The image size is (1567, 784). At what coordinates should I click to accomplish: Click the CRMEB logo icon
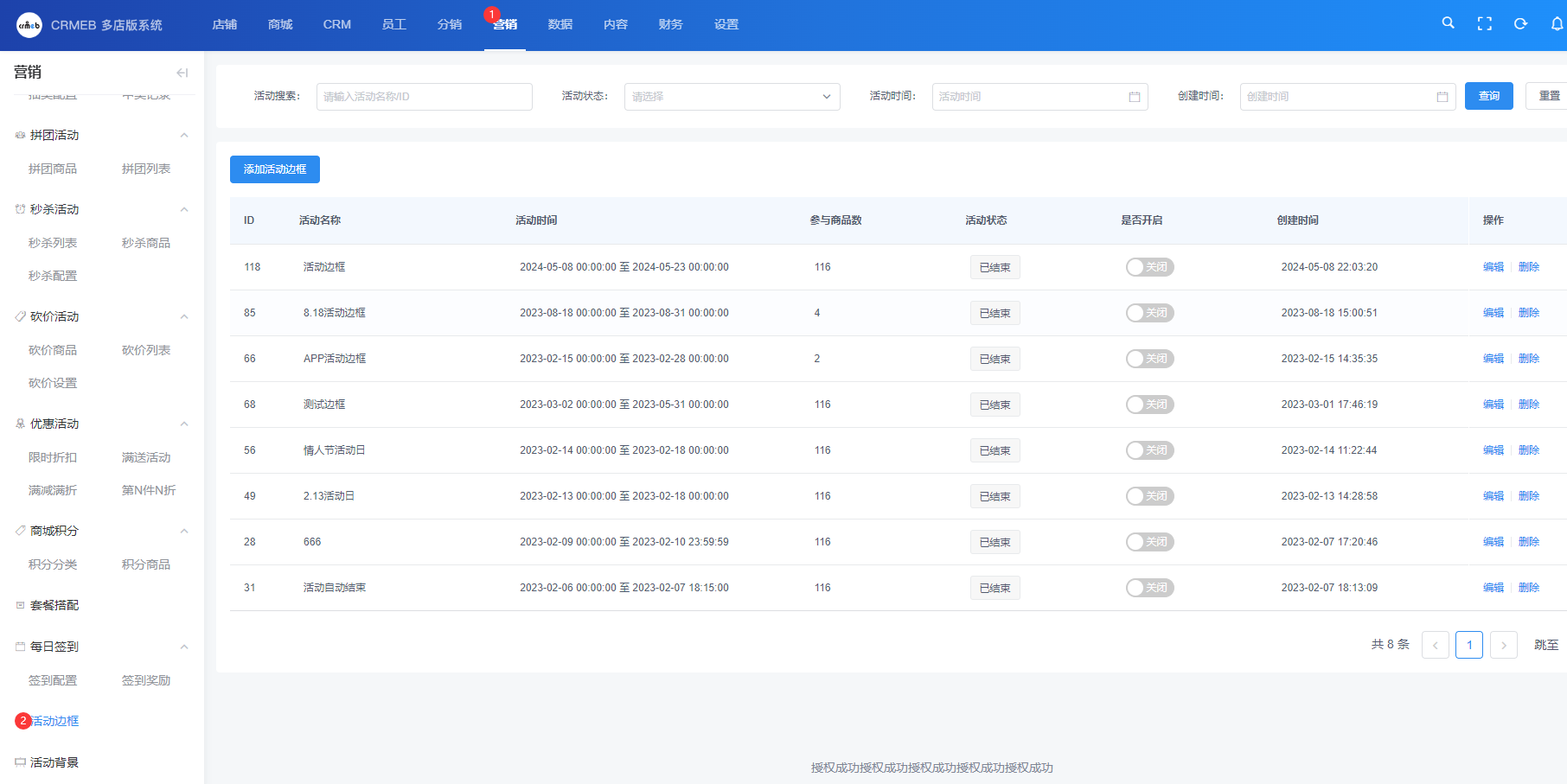tap(29, 25)
